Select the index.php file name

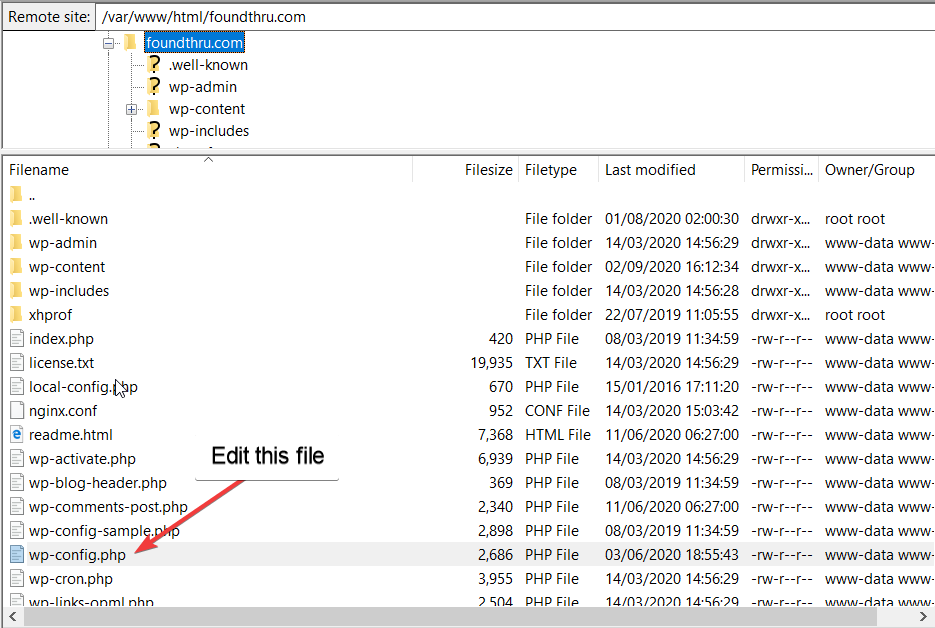click(61, 339)
